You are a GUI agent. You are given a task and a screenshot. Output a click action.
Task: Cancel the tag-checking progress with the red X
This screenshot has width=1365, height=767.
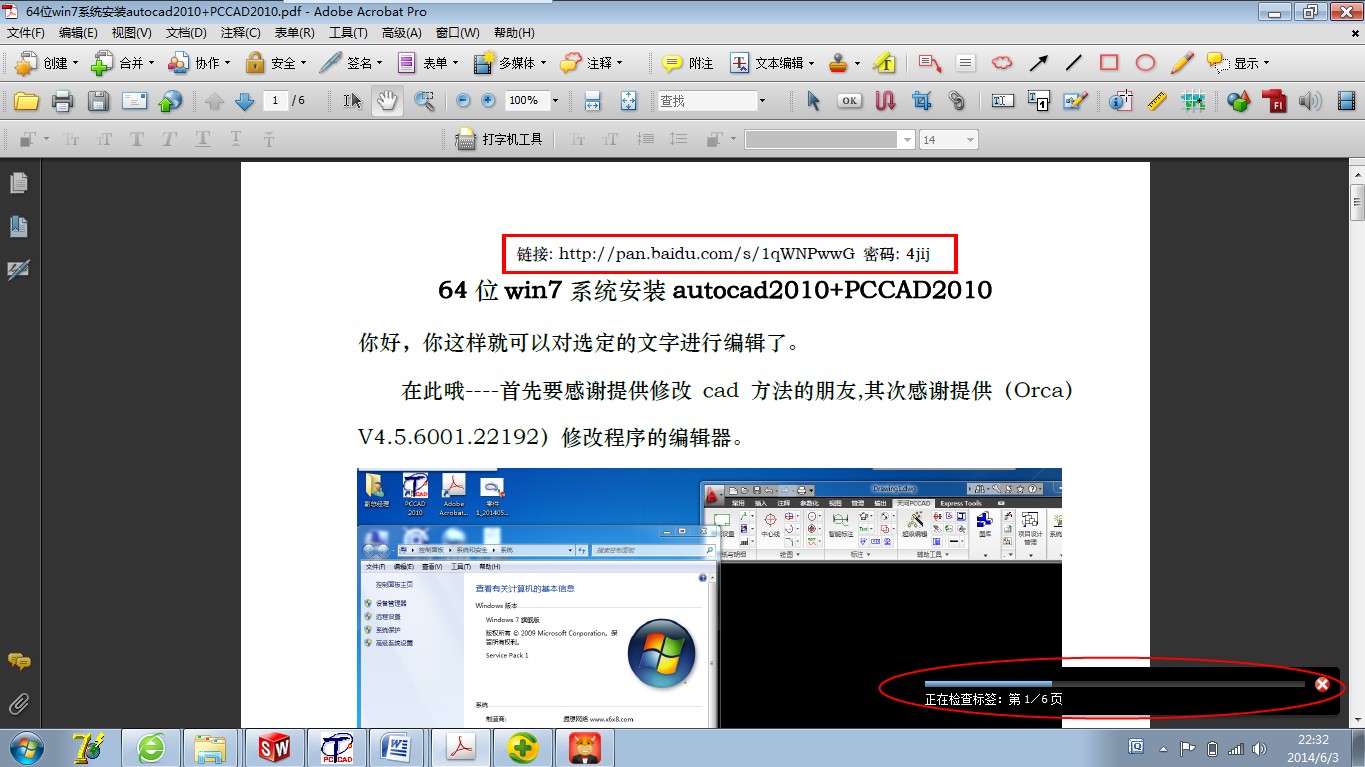[x=1322, y=684]
